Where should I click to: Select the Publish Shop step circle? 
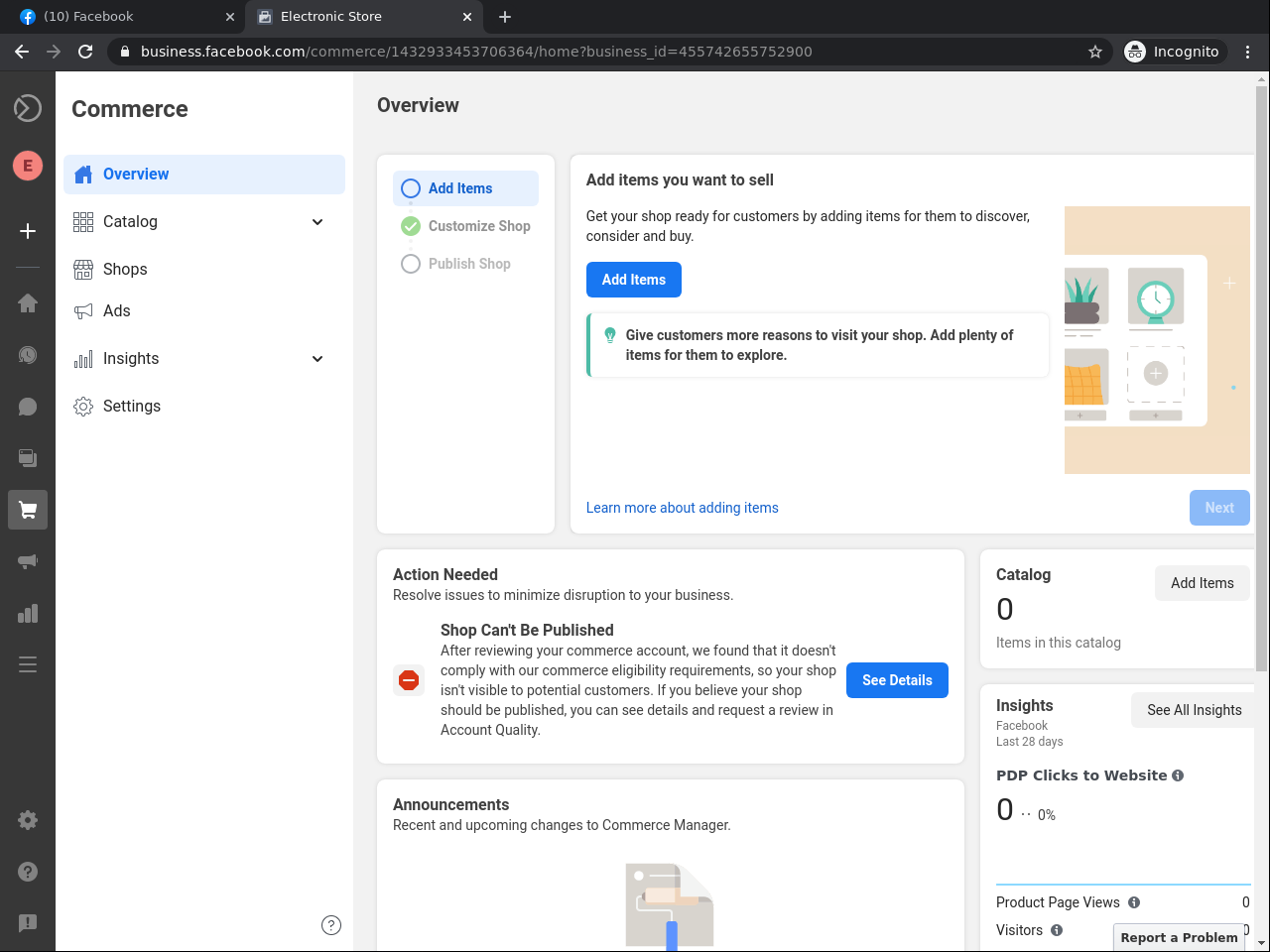click(411, 264)
